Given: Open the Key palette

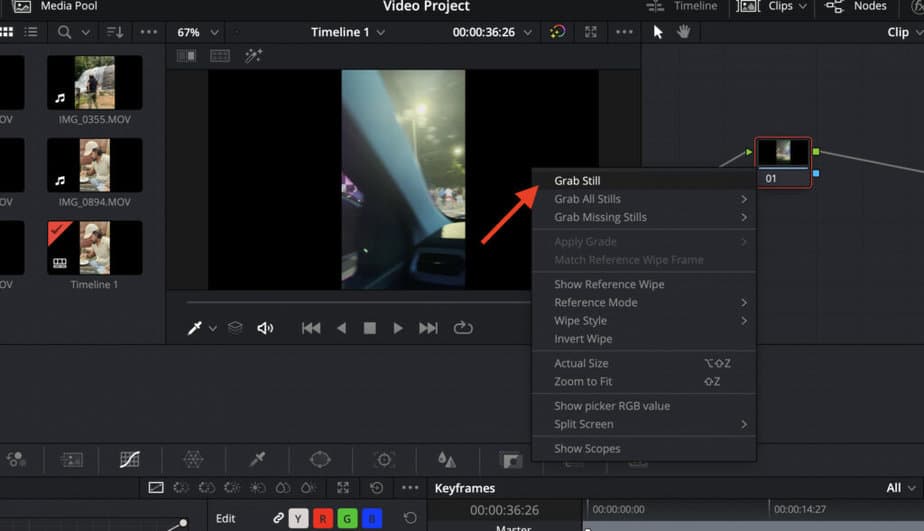Looking at the screenshot, I should 510,460.
